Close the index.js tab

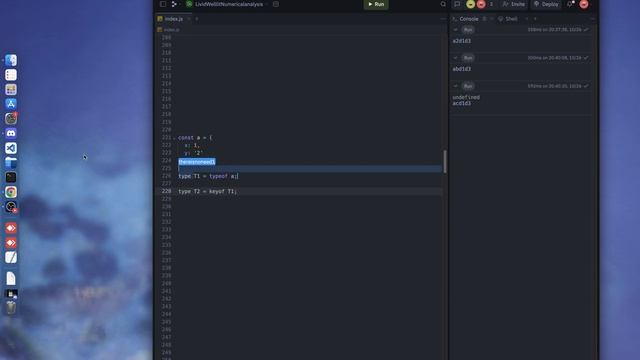(189, 19)
